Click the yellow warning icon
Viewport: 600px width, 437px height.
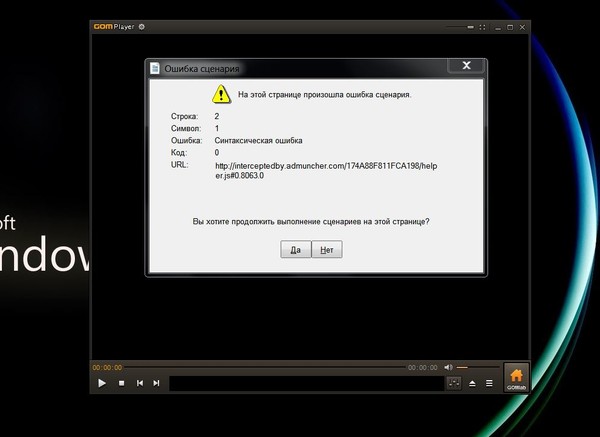coord(221,95)
